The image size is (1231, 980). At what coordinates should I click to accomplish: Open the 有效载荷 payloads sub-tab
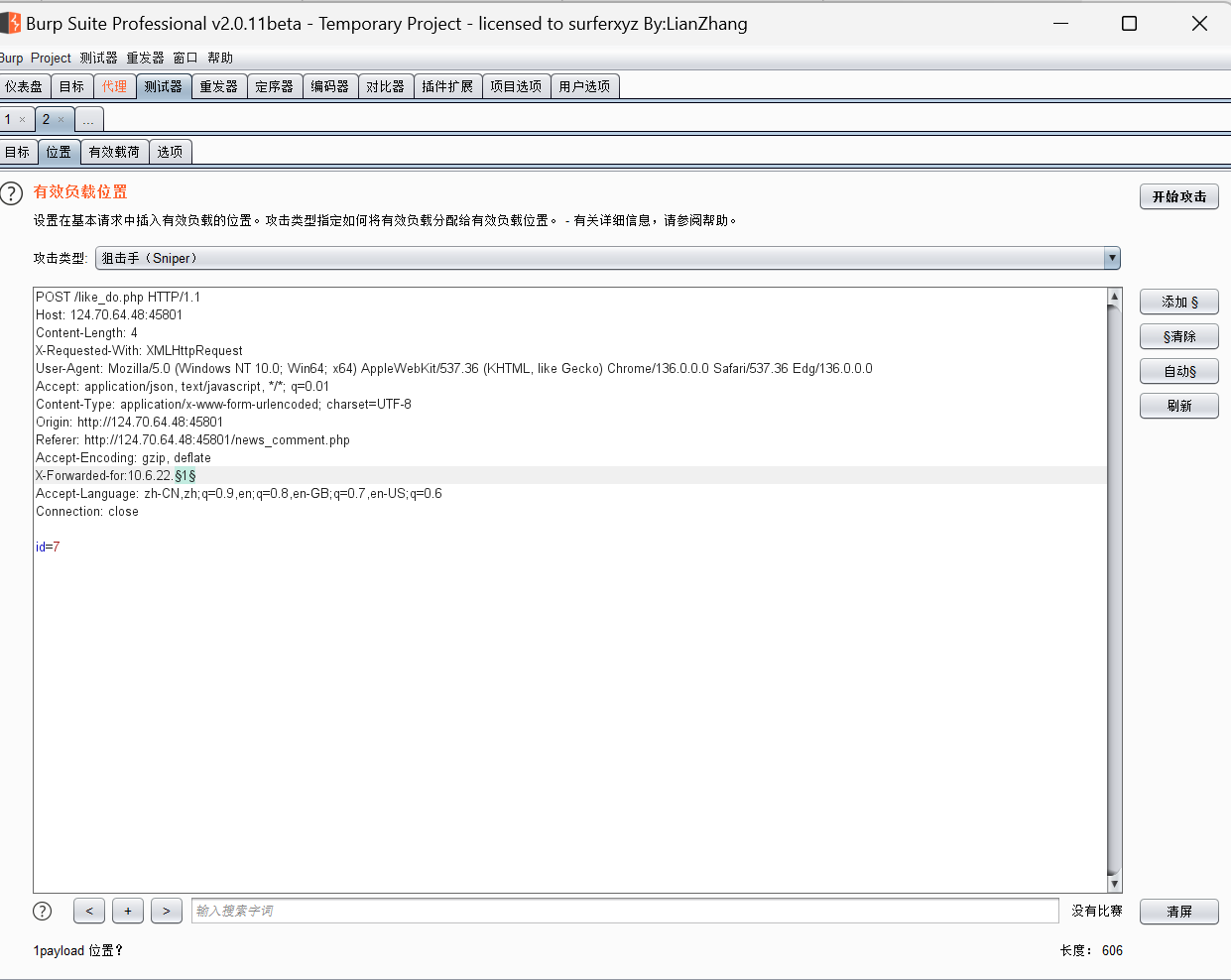114,152
